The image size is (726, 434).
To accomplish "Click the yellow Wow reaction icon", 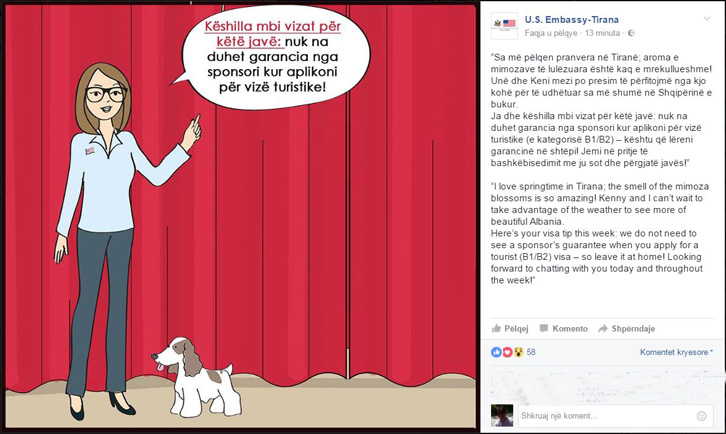I will coord(518,352).
